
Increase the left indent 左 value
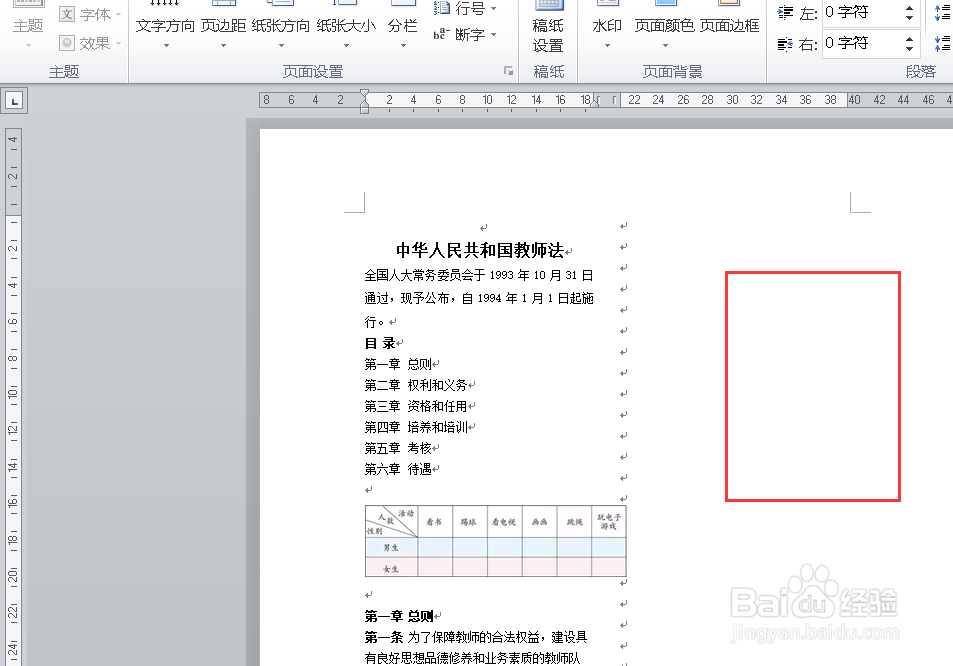pos(909,7)
